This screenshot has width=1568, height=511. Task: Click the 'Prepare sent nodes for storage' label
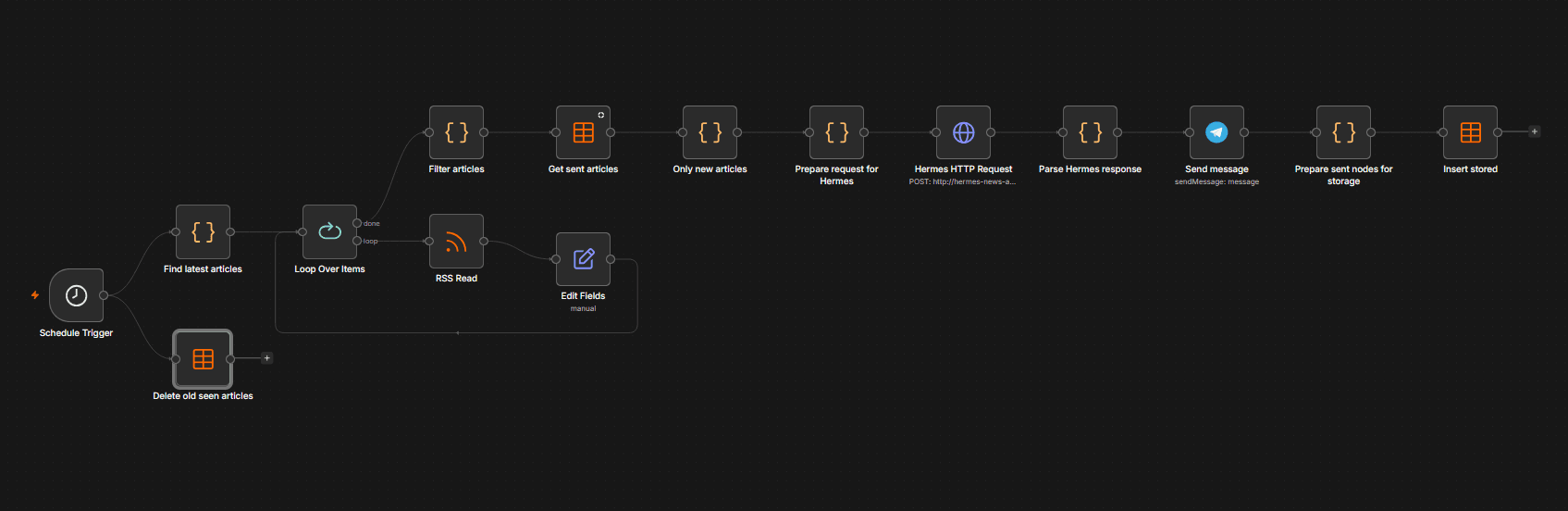[x=1343, y=175]
